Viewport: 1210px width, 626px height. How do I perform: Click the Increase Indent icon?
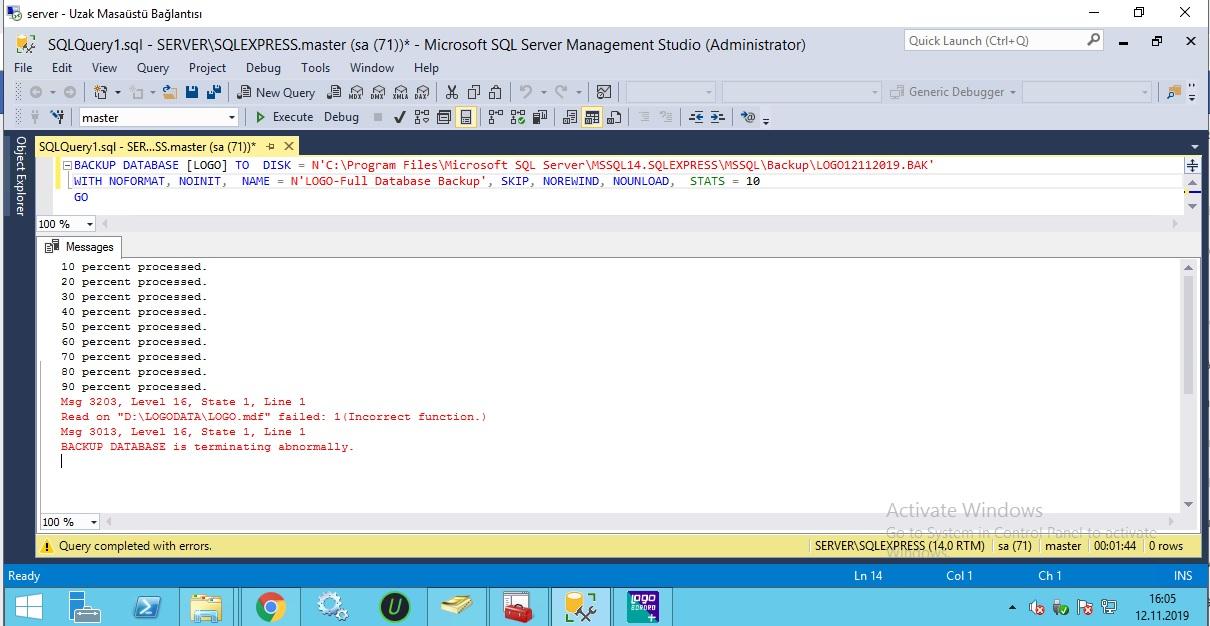tap(717, 117)
